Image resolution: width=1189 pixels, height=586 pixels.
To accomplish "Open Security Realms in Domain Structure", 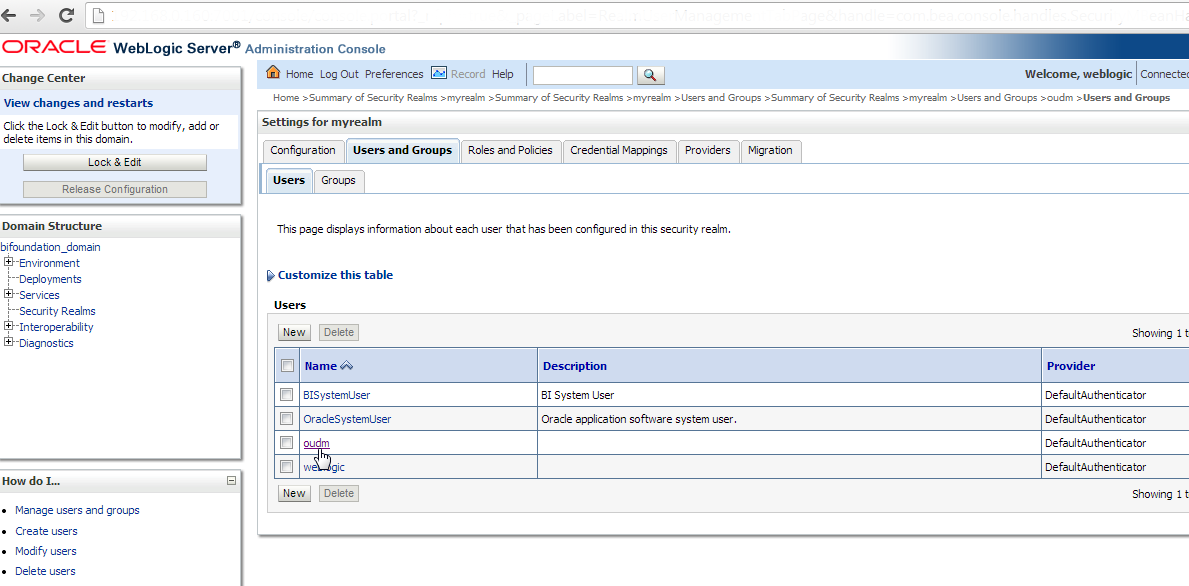I will [58, 311].
